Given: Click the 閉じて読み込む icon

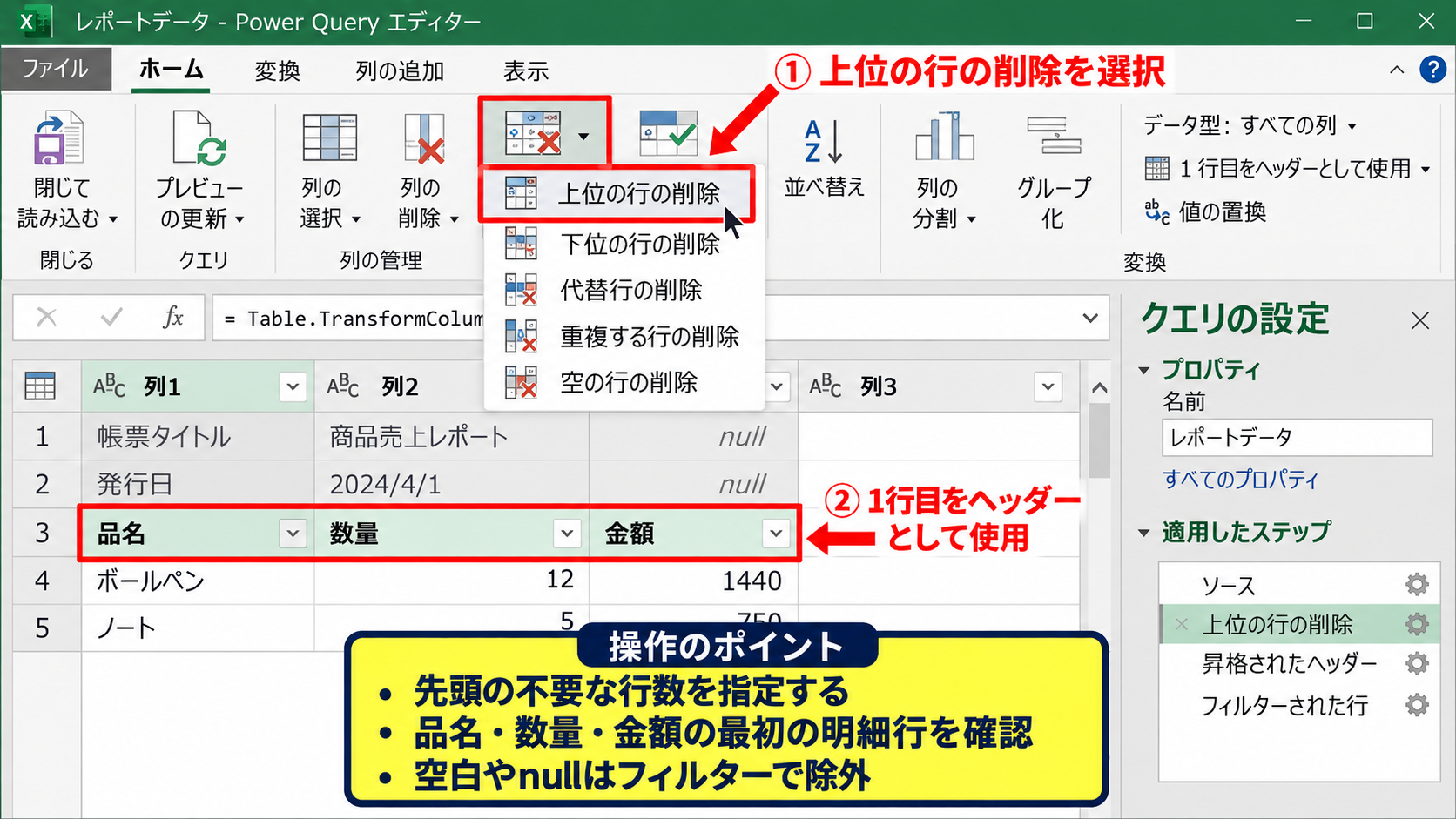Looking at the screenshot, I should [58, 139].
